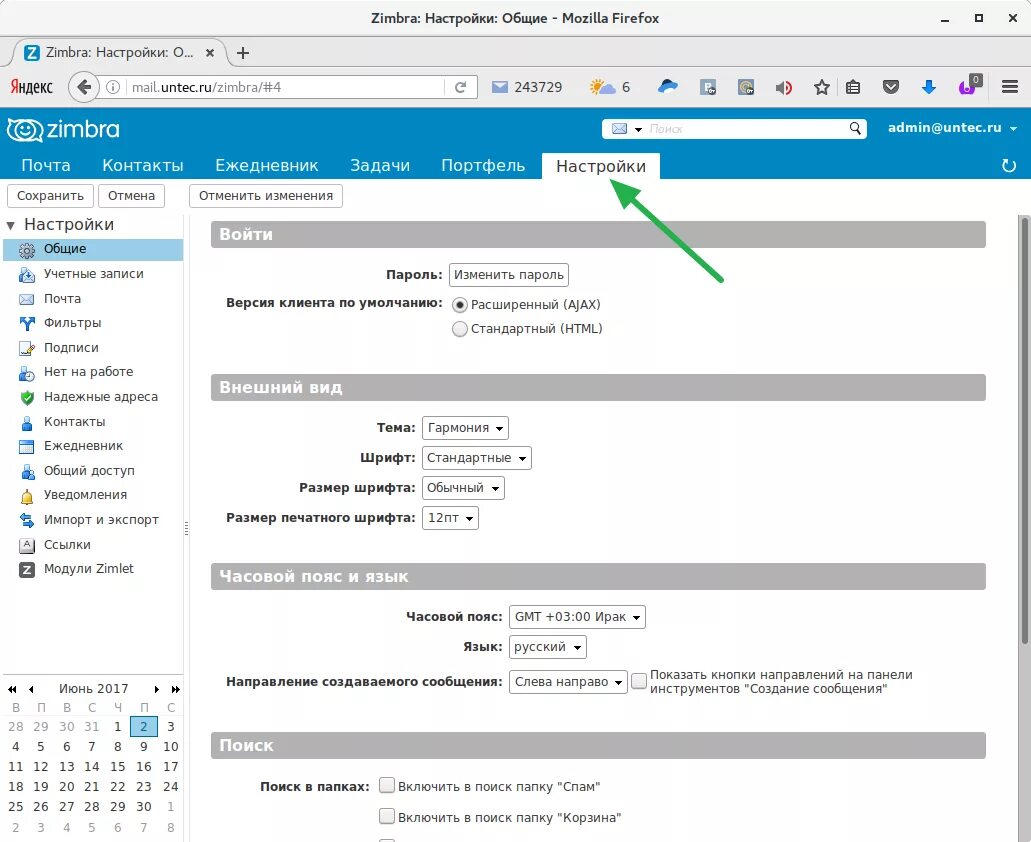Image resolution: width=1031 pixels, height=842 pixels.
Task: Click the Yandex mail counter envelope icon
Action: pyautogui.click(x=500, y=87)
